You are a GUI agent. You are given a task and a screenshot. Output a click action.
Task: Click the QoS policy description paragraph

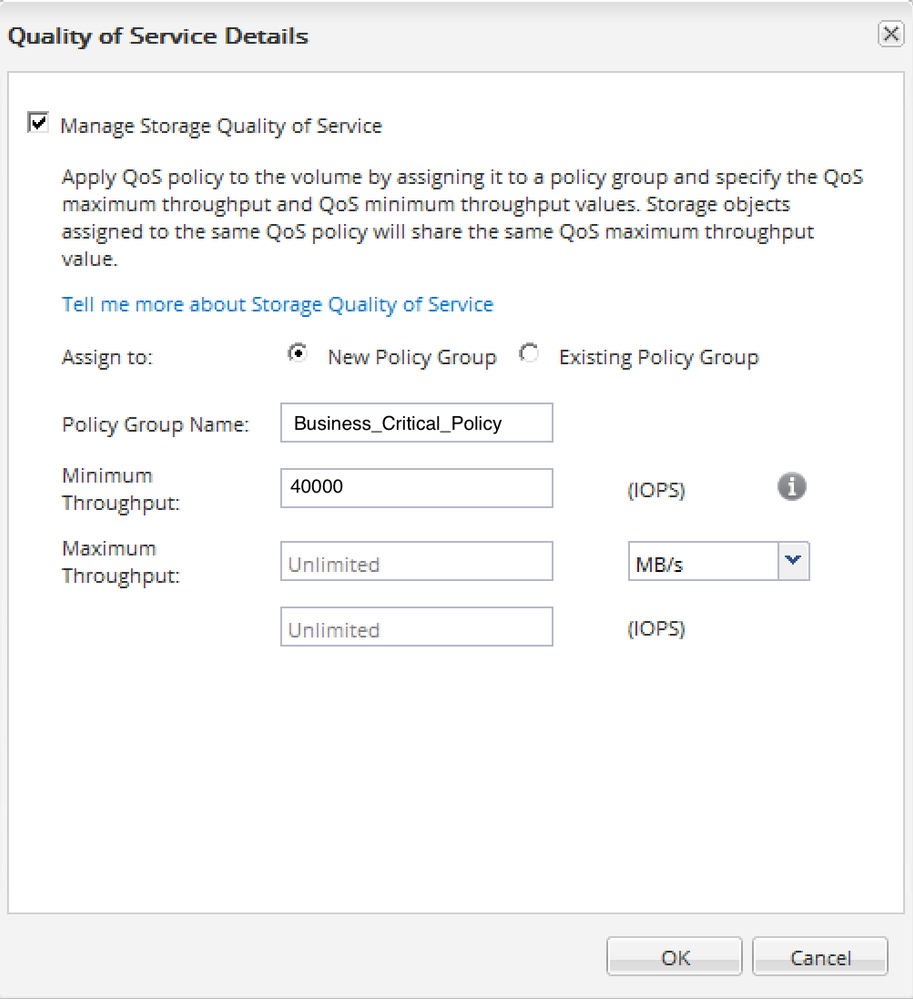click(x=460, y=218)
